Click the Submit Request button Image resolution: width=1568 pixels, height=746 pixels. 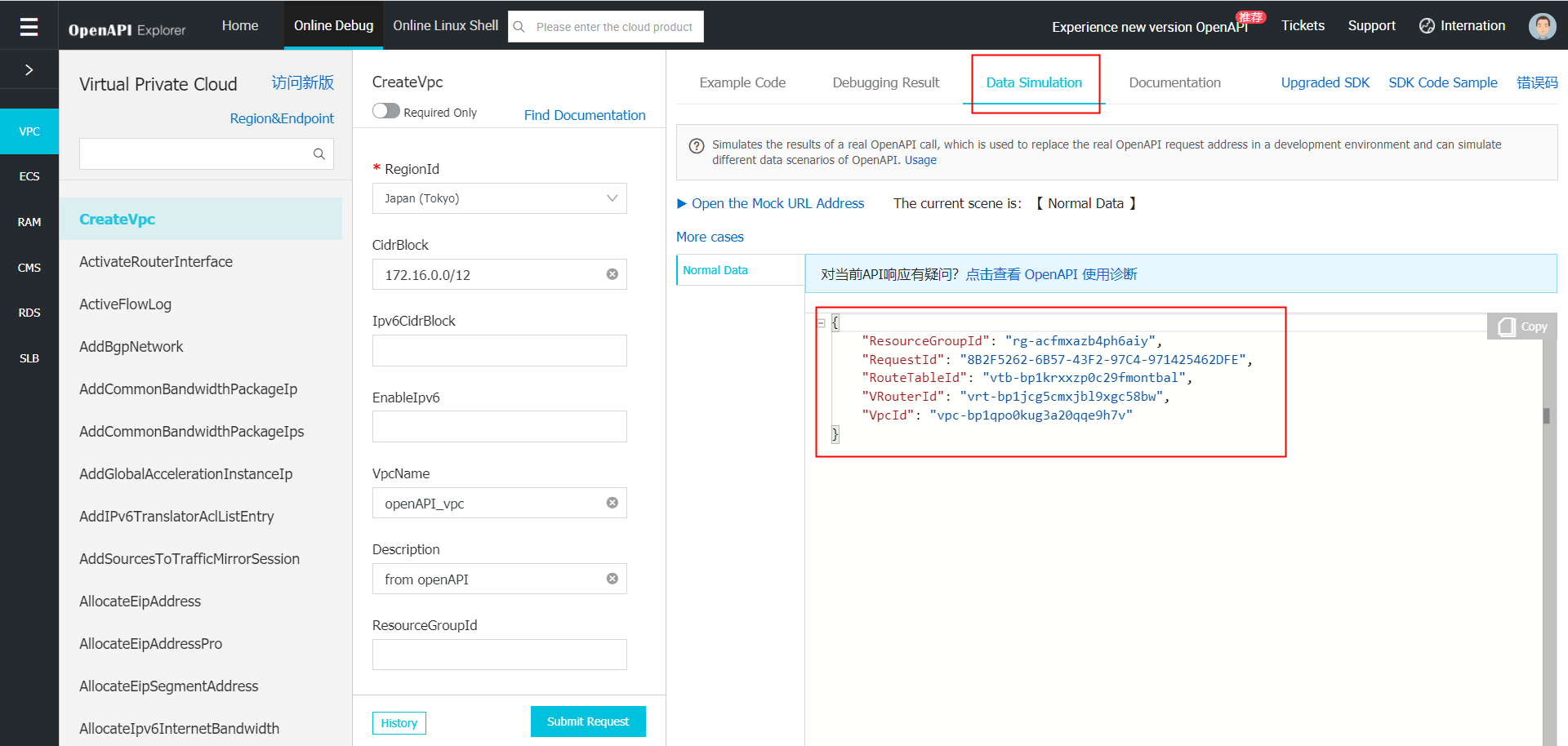(x=588, y=722)
